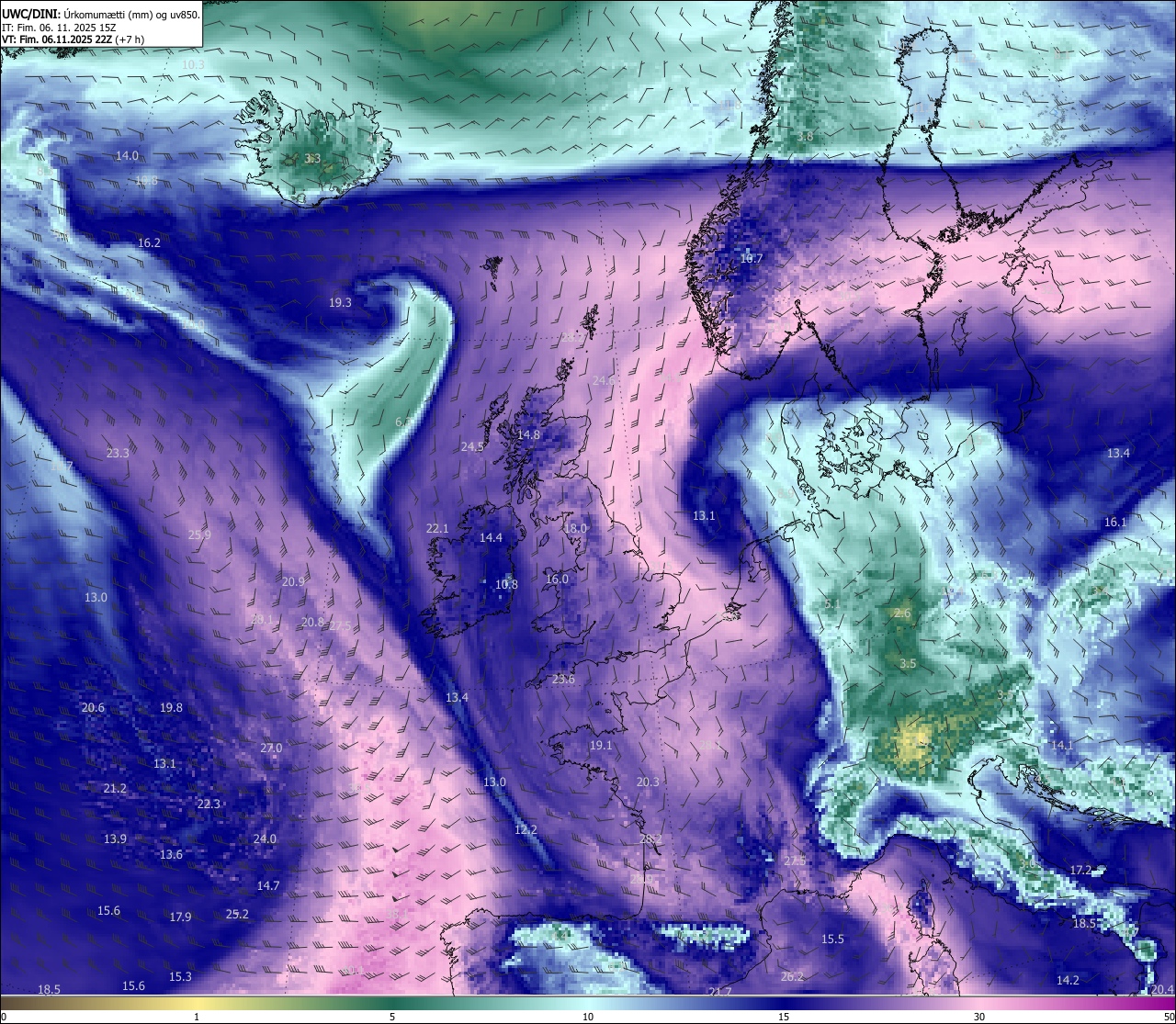Click the 20.8 value on the map
The image size is (1176, 1024).
tap(312, 622)
